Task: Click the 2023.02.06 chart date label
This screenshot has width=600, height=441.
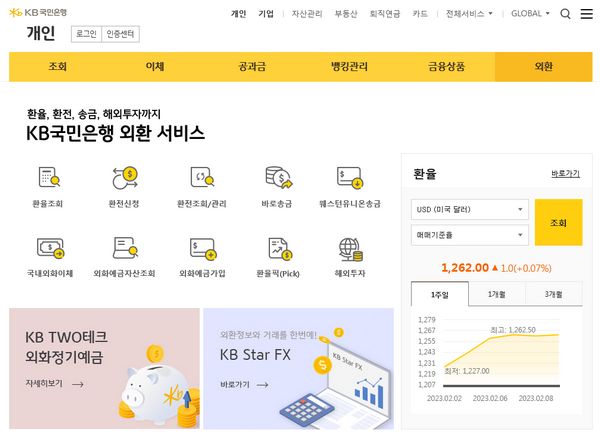Action: pos(490,399)
